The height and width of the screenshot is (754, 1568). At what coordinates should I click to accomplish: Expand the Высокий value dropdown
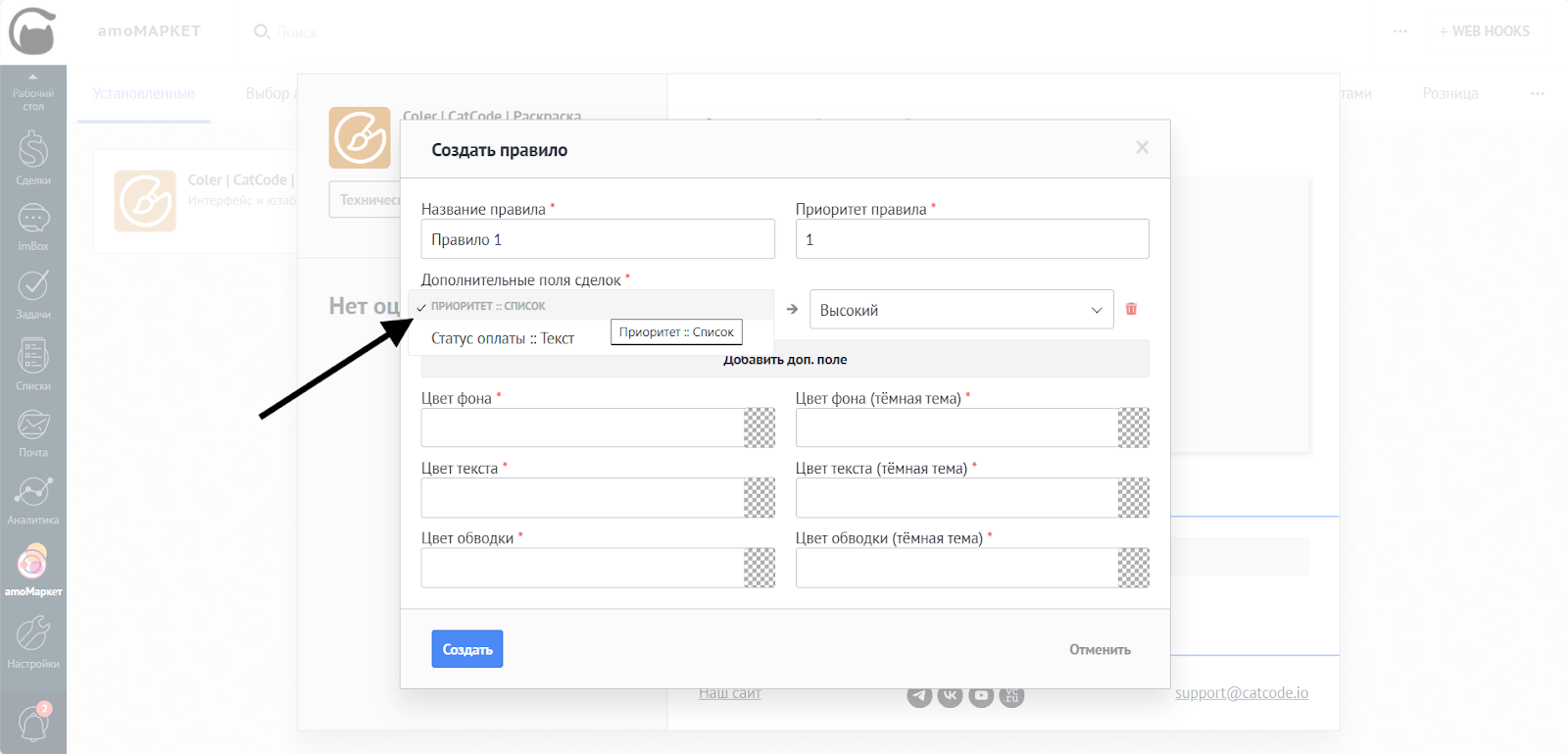(x=960, y=310)
